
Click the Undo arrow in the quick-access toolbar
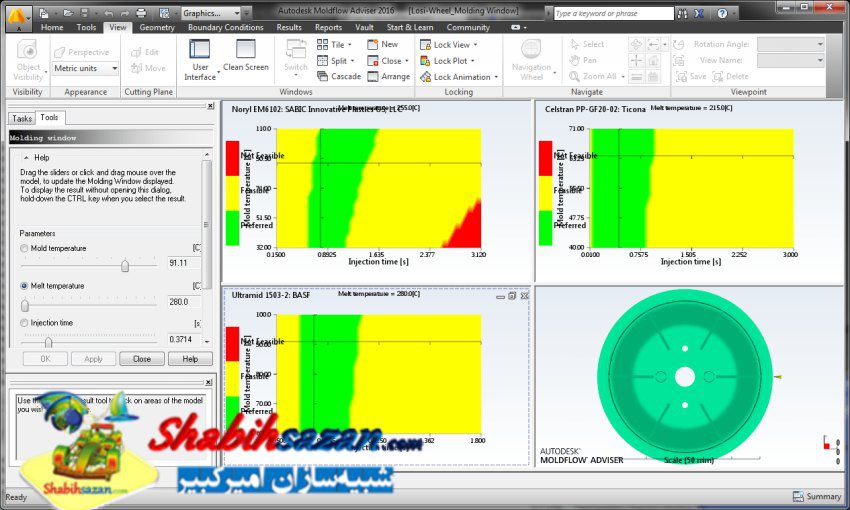tap(109, 13)
